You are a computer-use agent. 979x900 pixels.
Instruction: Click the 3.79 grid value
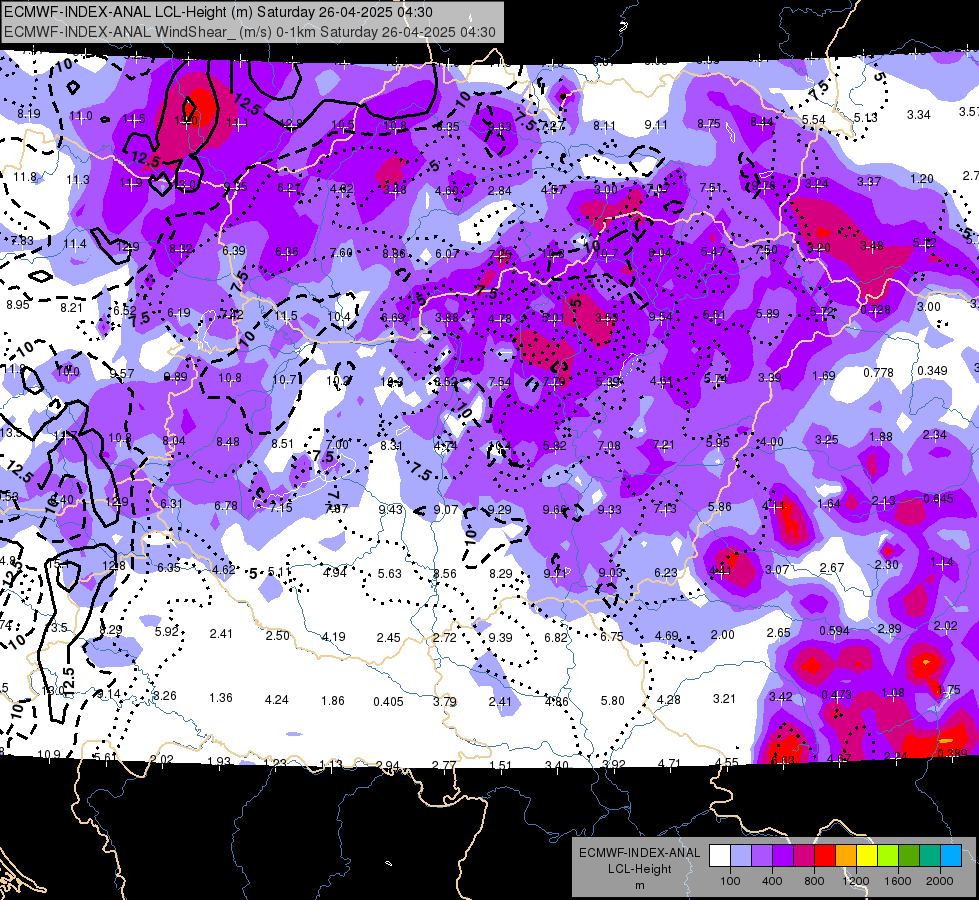pos(445,701)
